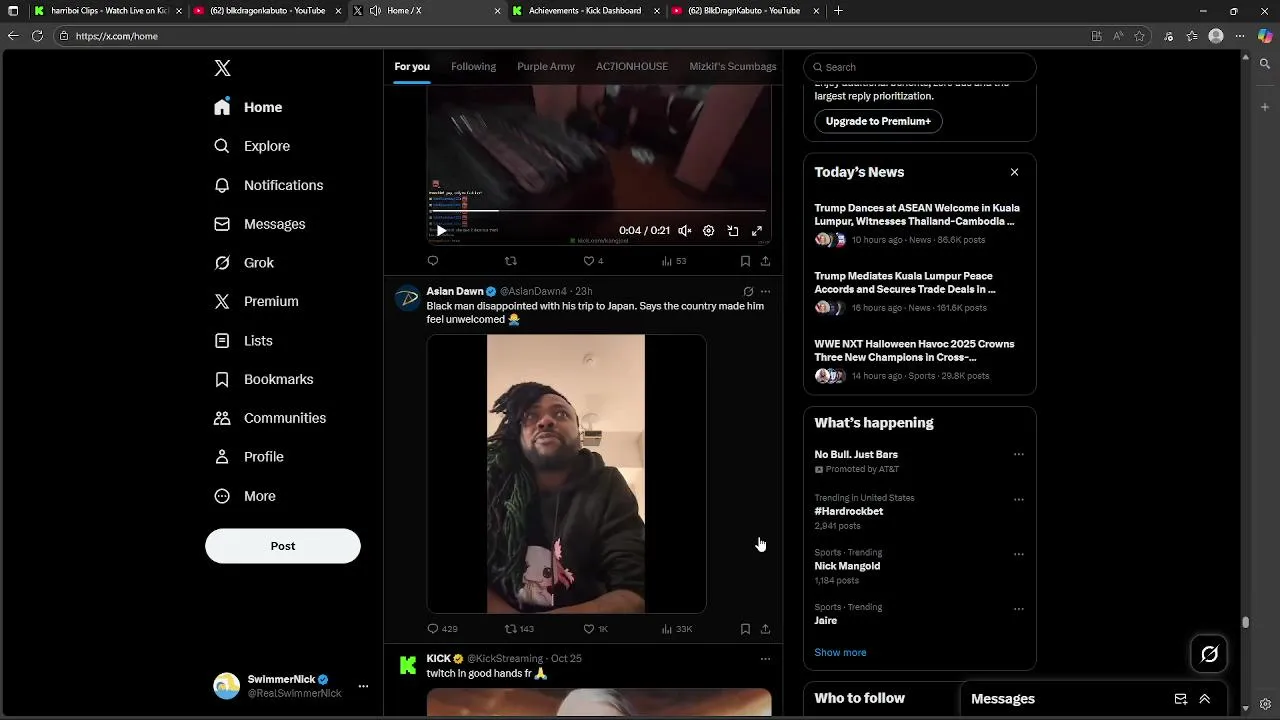This screenshot has width=1280, height=720.
Task: Open the Notifications page
Action: coord(269,185)
